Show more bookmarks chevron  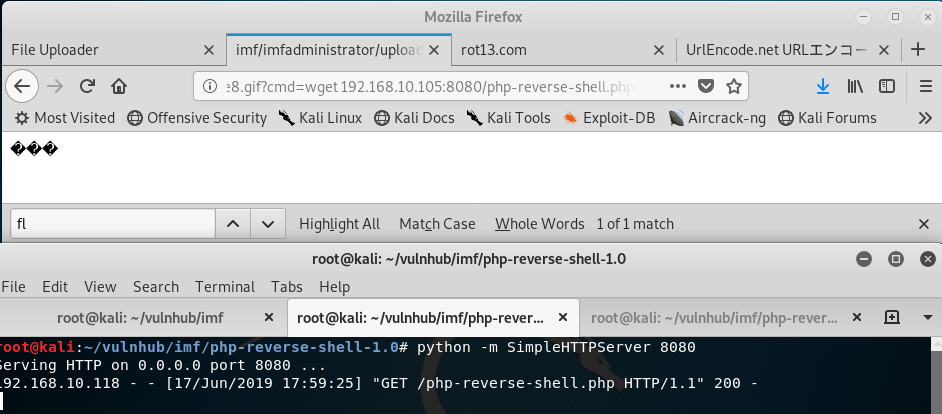point(925,118)
